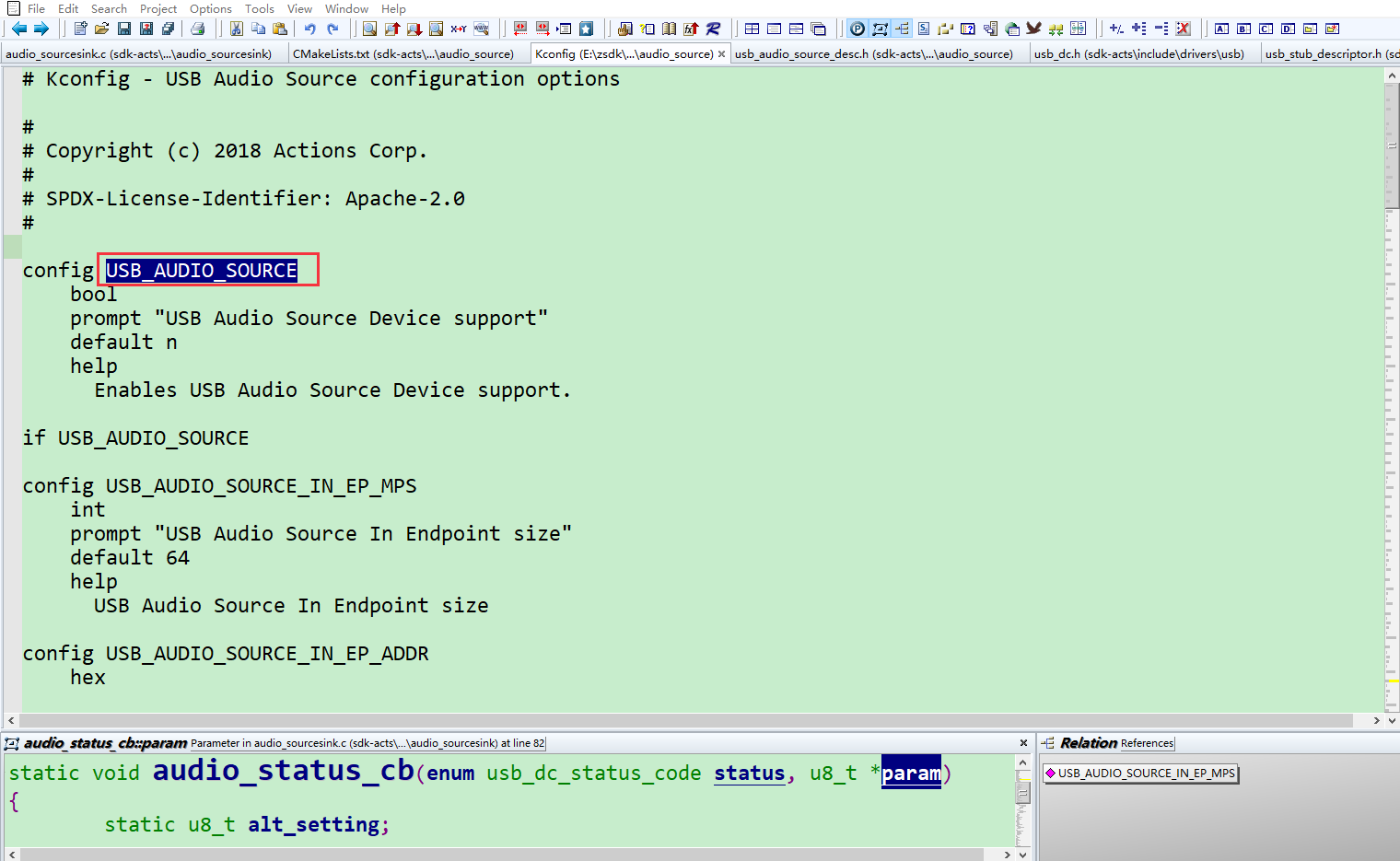Image resolution: width=1400 pixels, height=861 pixels.
Task: Paste from clipboard using the paste icon
Action: coord(280,29)
